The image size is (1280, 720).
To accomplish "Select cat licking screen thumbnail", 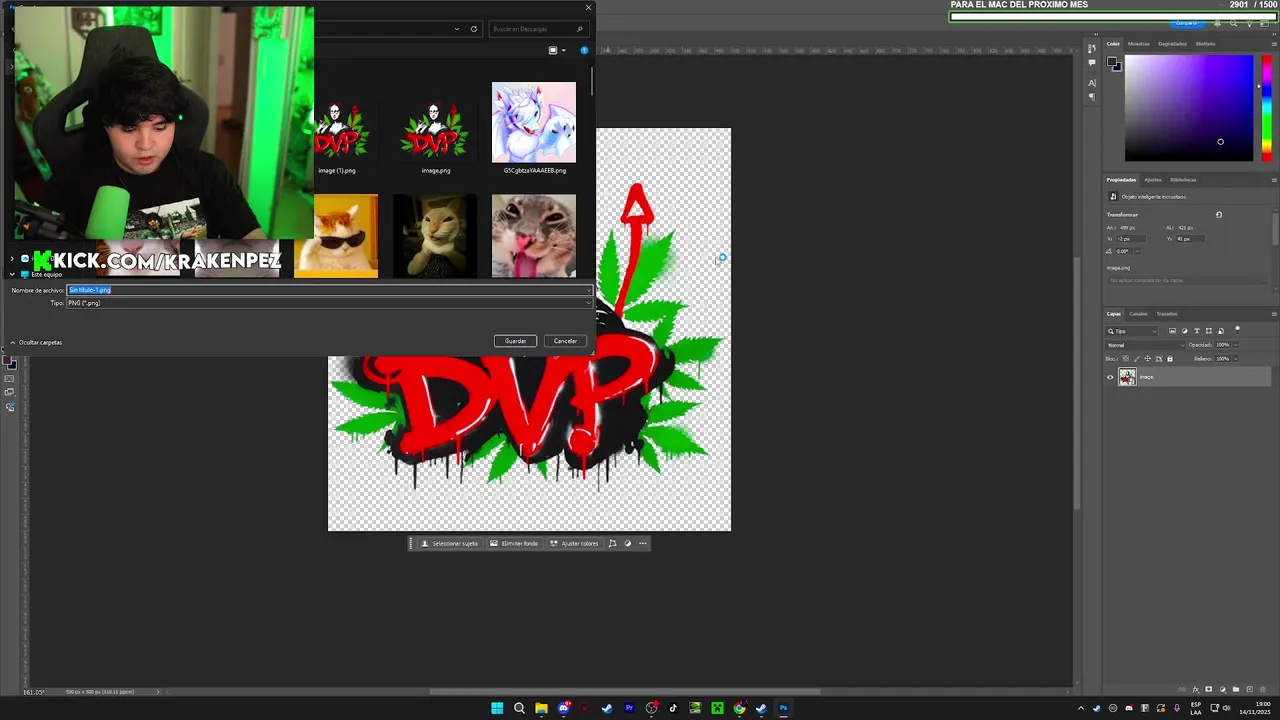I will [534, 236].
